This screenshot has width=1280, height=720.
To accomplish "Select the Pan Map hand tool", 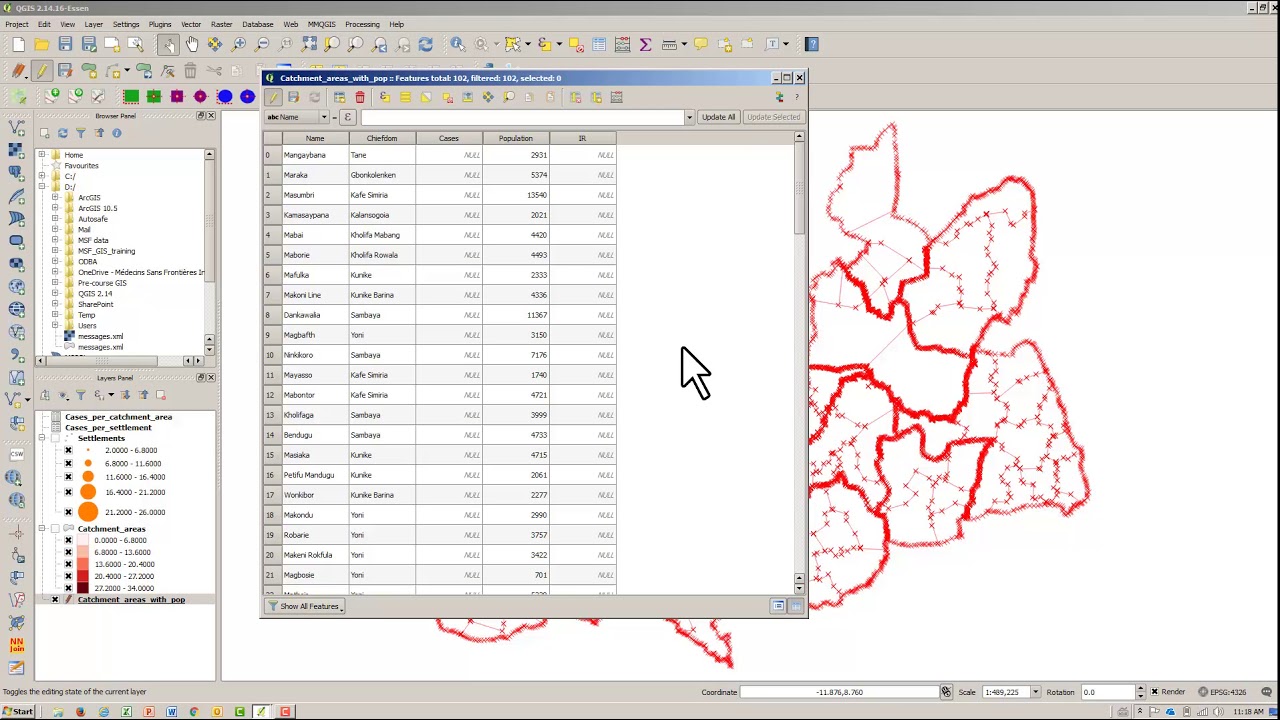I will point(192,44).
